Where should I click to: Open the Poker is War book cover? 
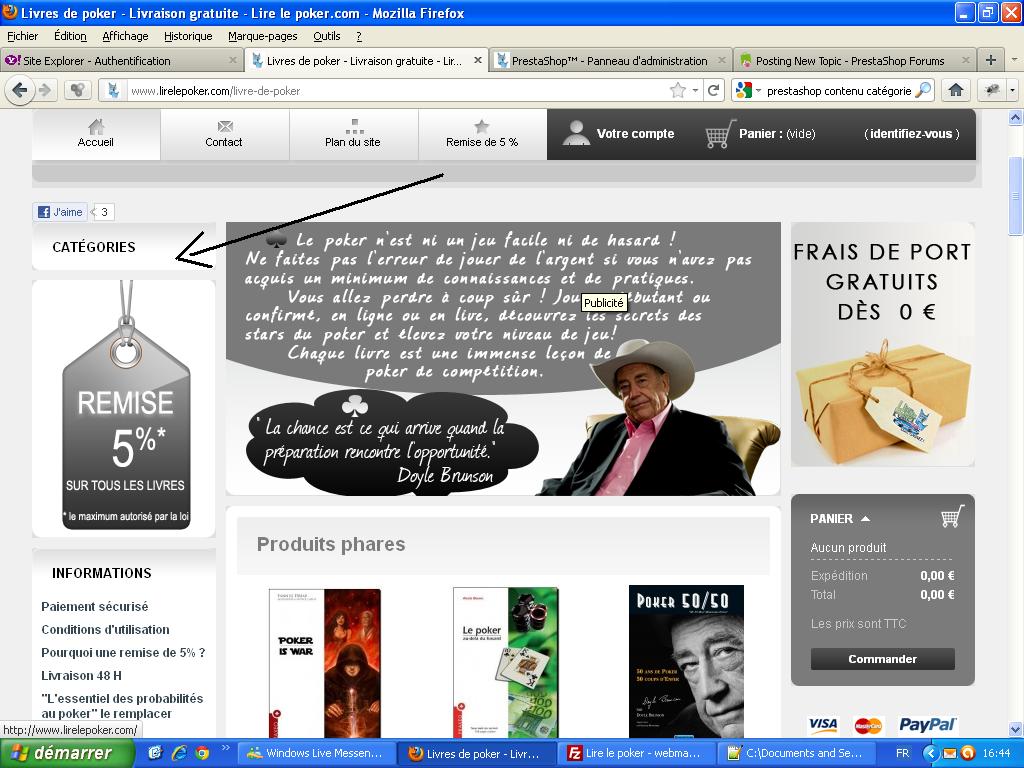(325, 664)
